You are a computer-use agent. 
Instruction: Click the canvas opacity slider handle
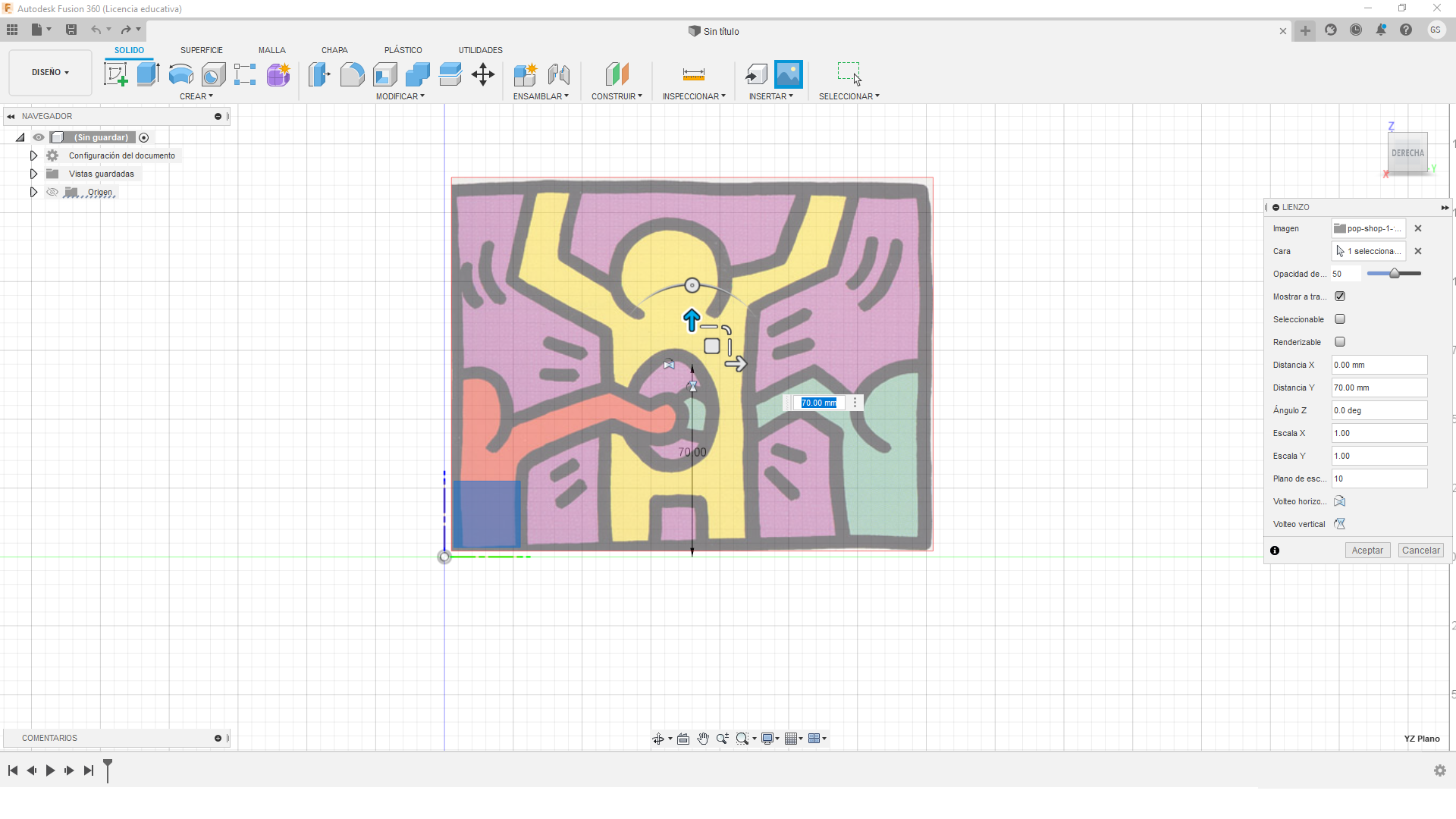click(x=1394, y=274)
